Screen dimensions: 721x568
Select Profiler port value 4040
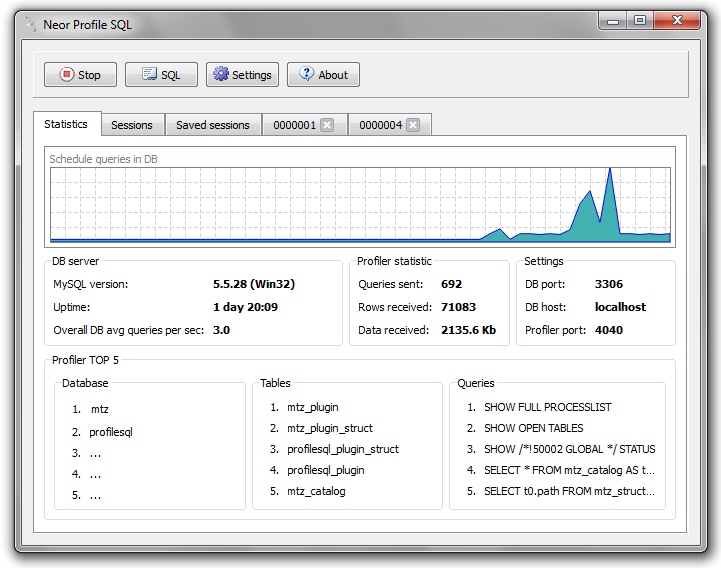609,330
